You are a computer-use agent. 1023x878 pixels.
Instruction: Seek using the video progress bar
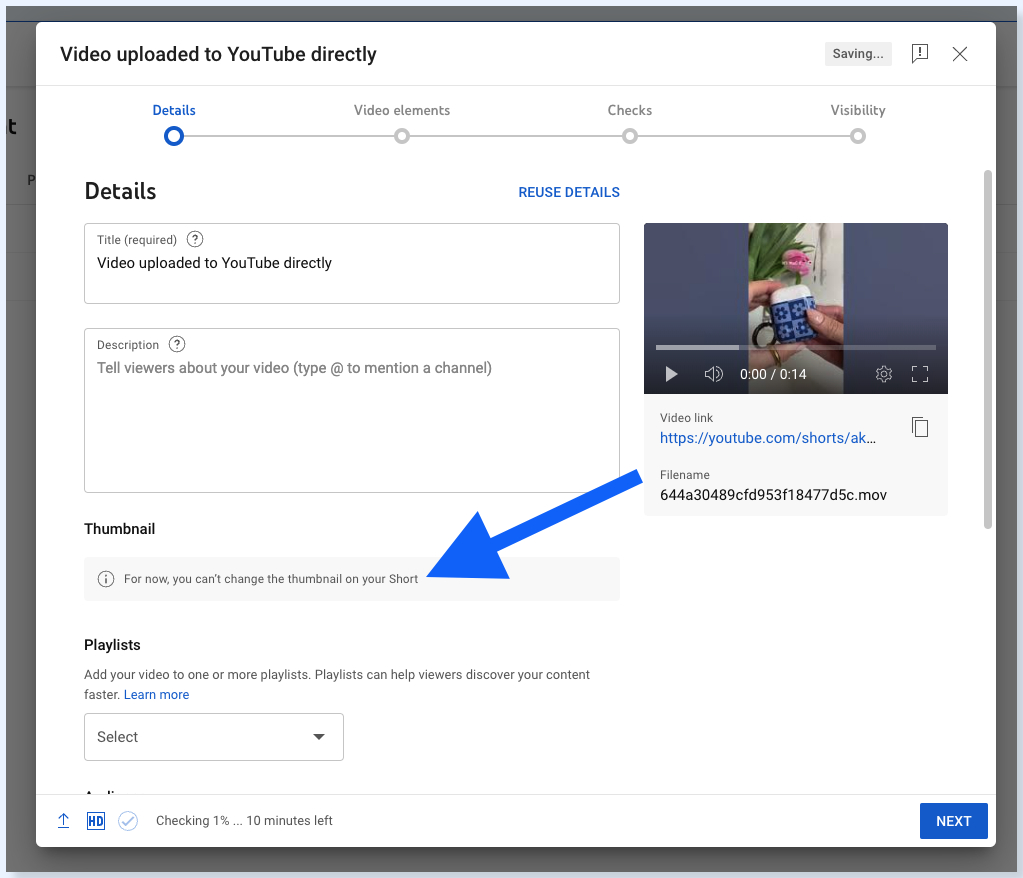pos(795,347)
